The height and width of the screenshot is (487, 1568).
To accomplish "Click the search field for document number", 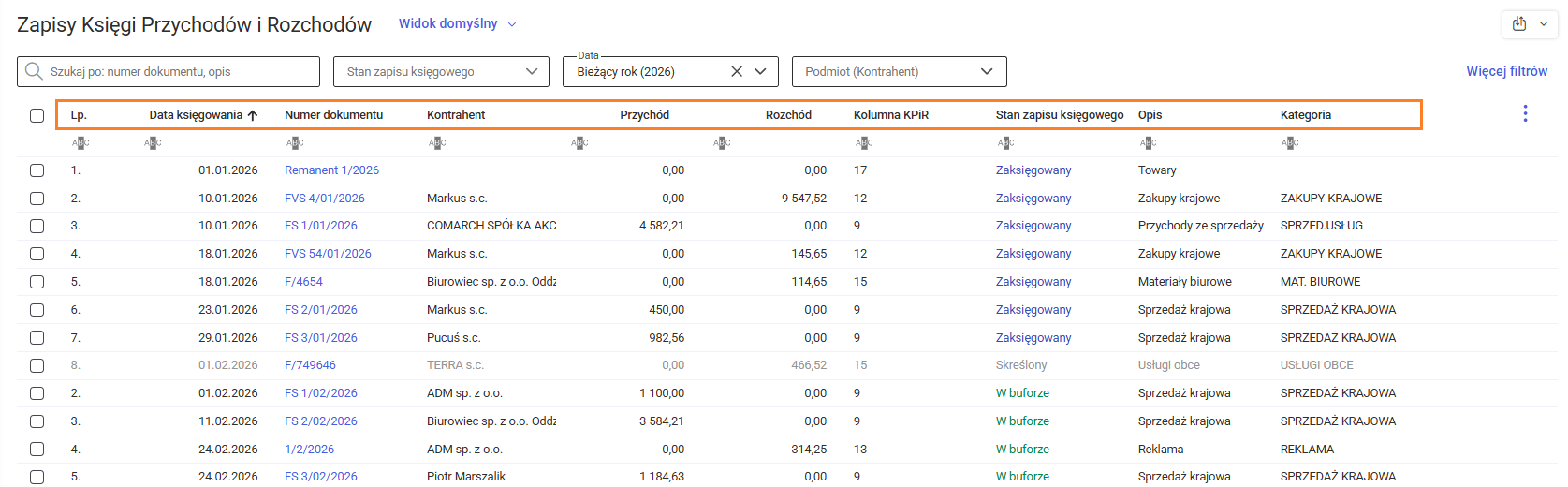I will pos(178,72).
